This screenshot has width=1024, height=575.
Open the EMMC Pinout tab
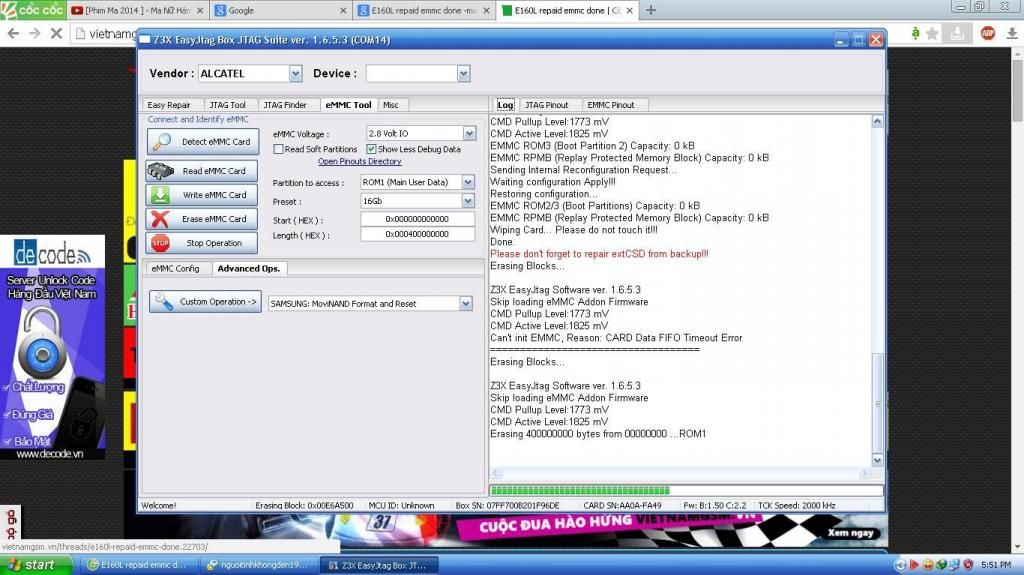[x=611, y=105]
